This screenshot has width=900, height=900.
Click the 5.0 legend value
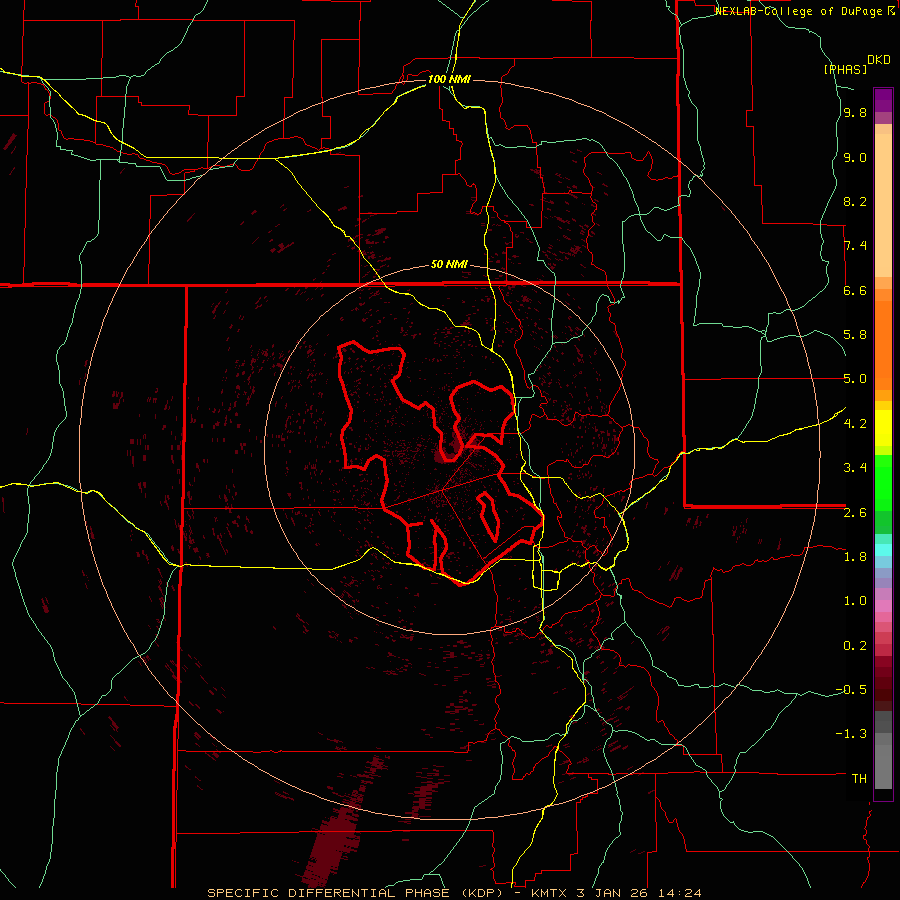pos(855,379)
